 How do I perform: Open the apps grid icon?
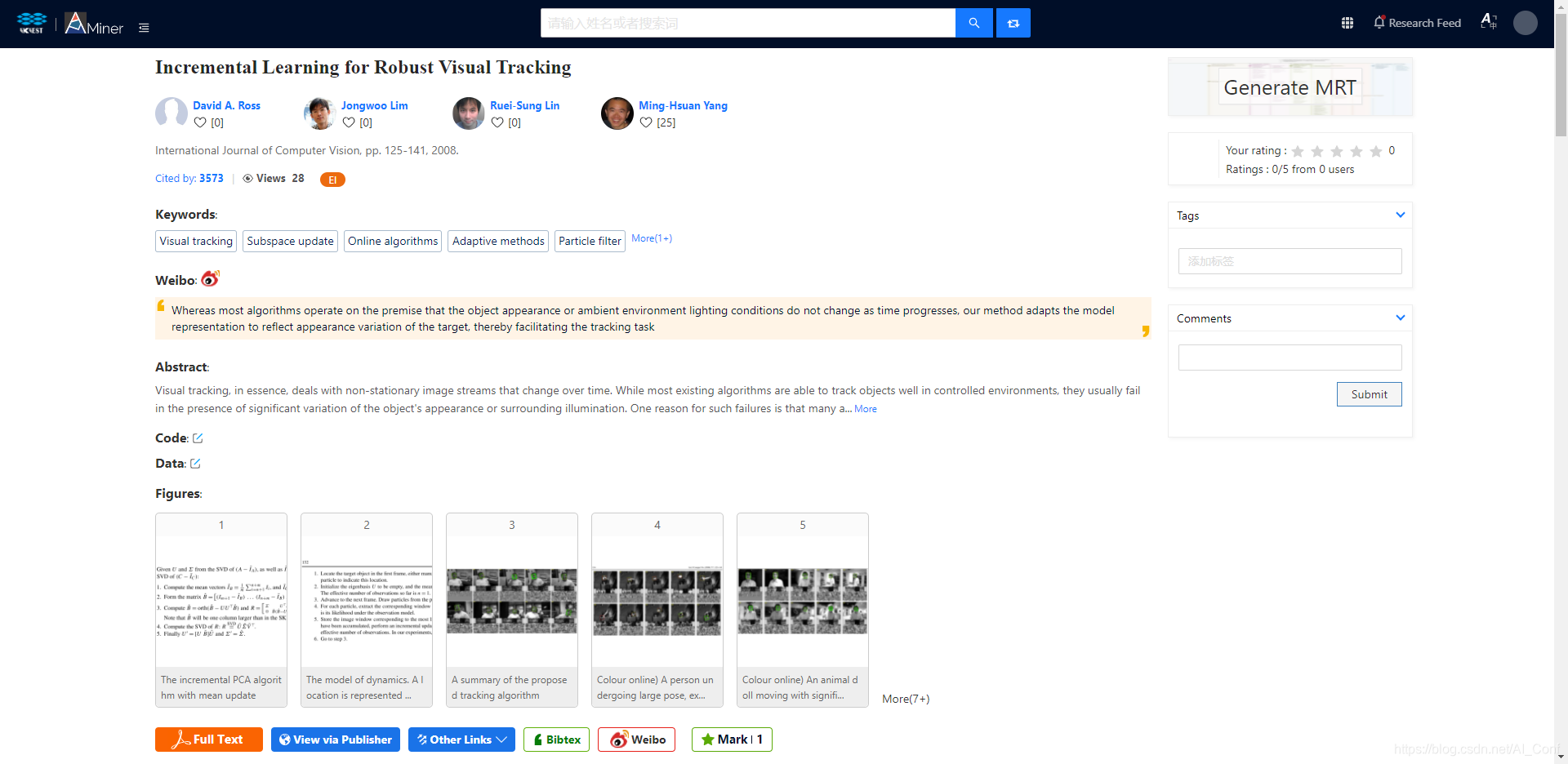[1347, 23]
